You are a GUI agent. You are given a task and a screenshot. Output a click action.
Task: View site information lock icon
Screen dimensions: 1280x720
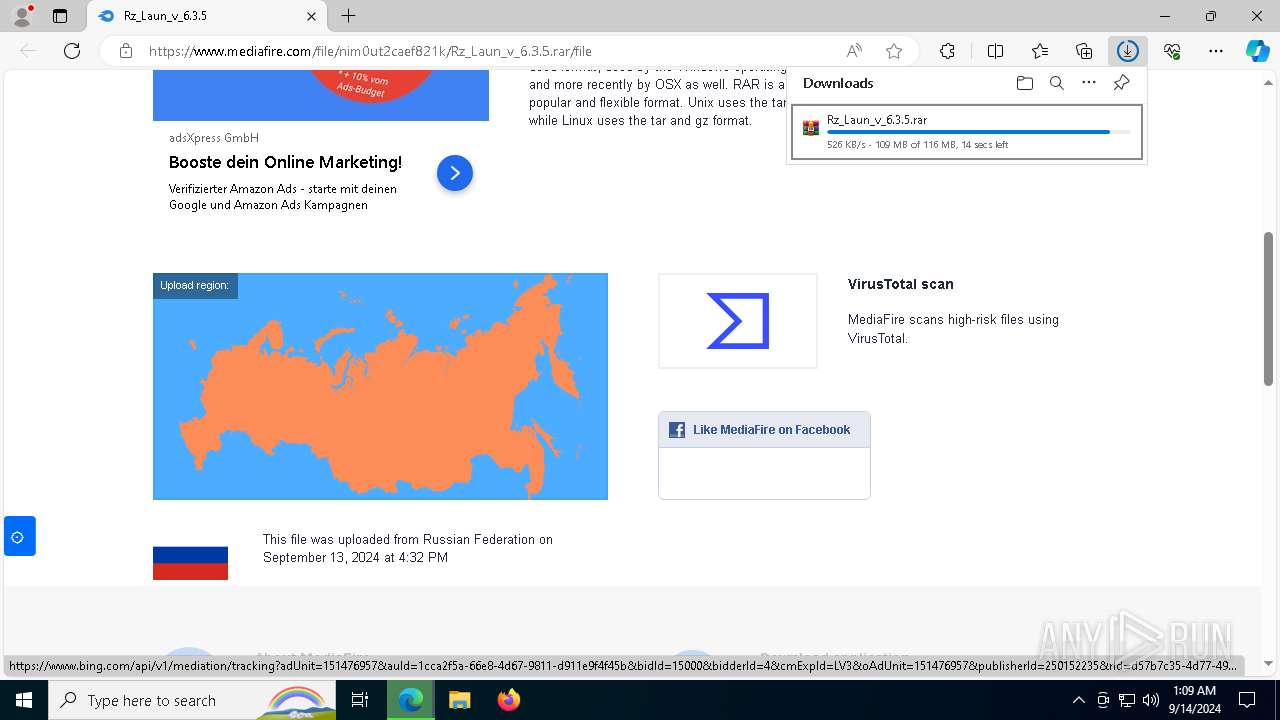point(126,51)
